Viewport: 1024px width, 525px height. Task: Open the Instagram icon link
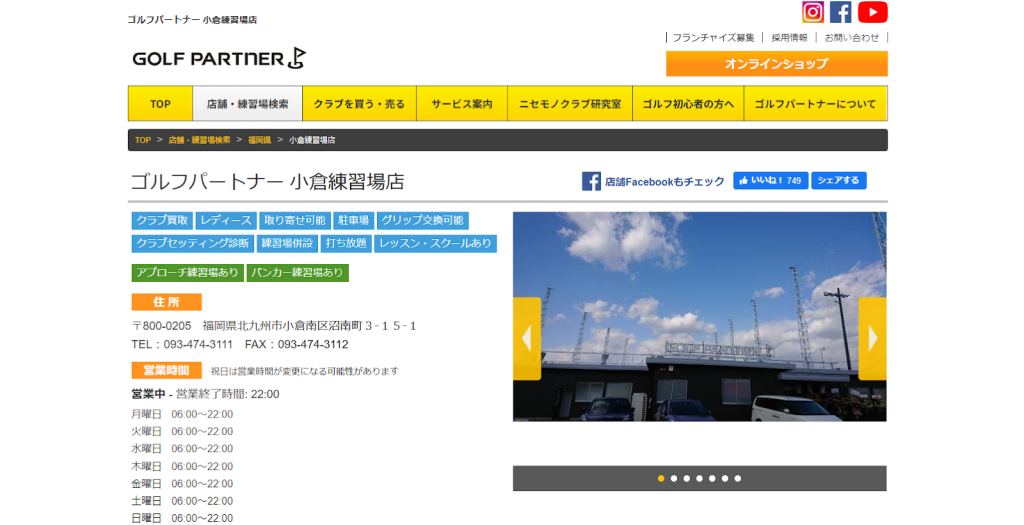point(813,12)
